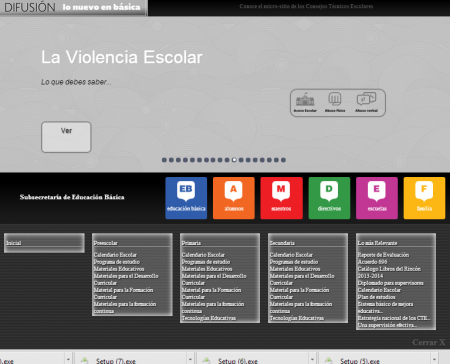Open the green D directivos tile
The height and width of the screenshot is (364, 450).
point(329,198)
